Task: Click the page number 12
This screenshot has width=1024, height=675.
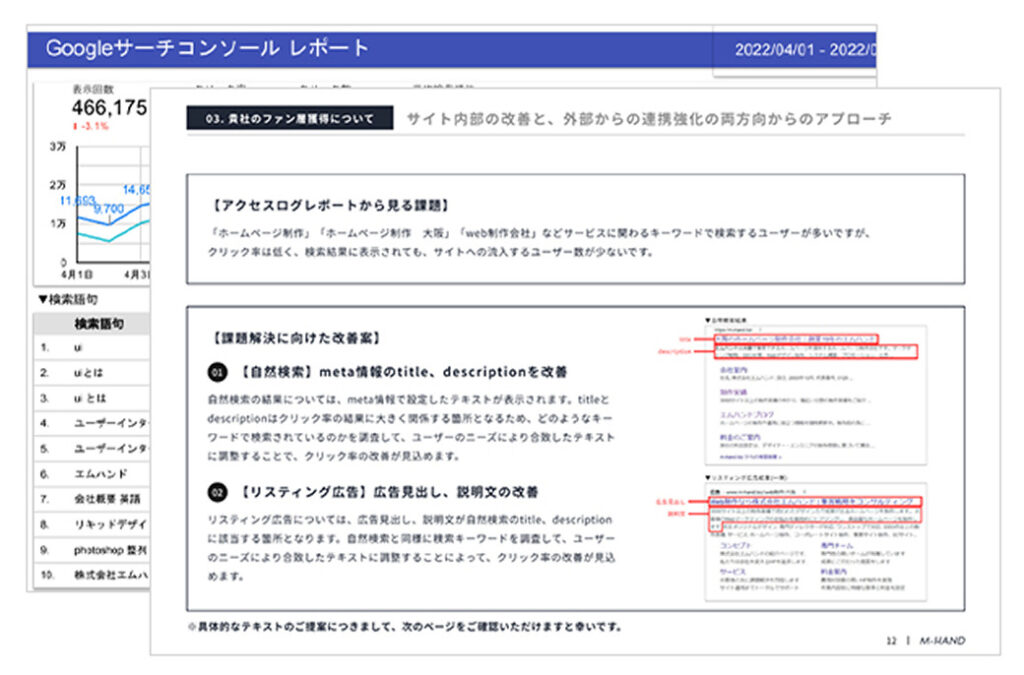Action: pyautogui.click(x=891, y=641)
